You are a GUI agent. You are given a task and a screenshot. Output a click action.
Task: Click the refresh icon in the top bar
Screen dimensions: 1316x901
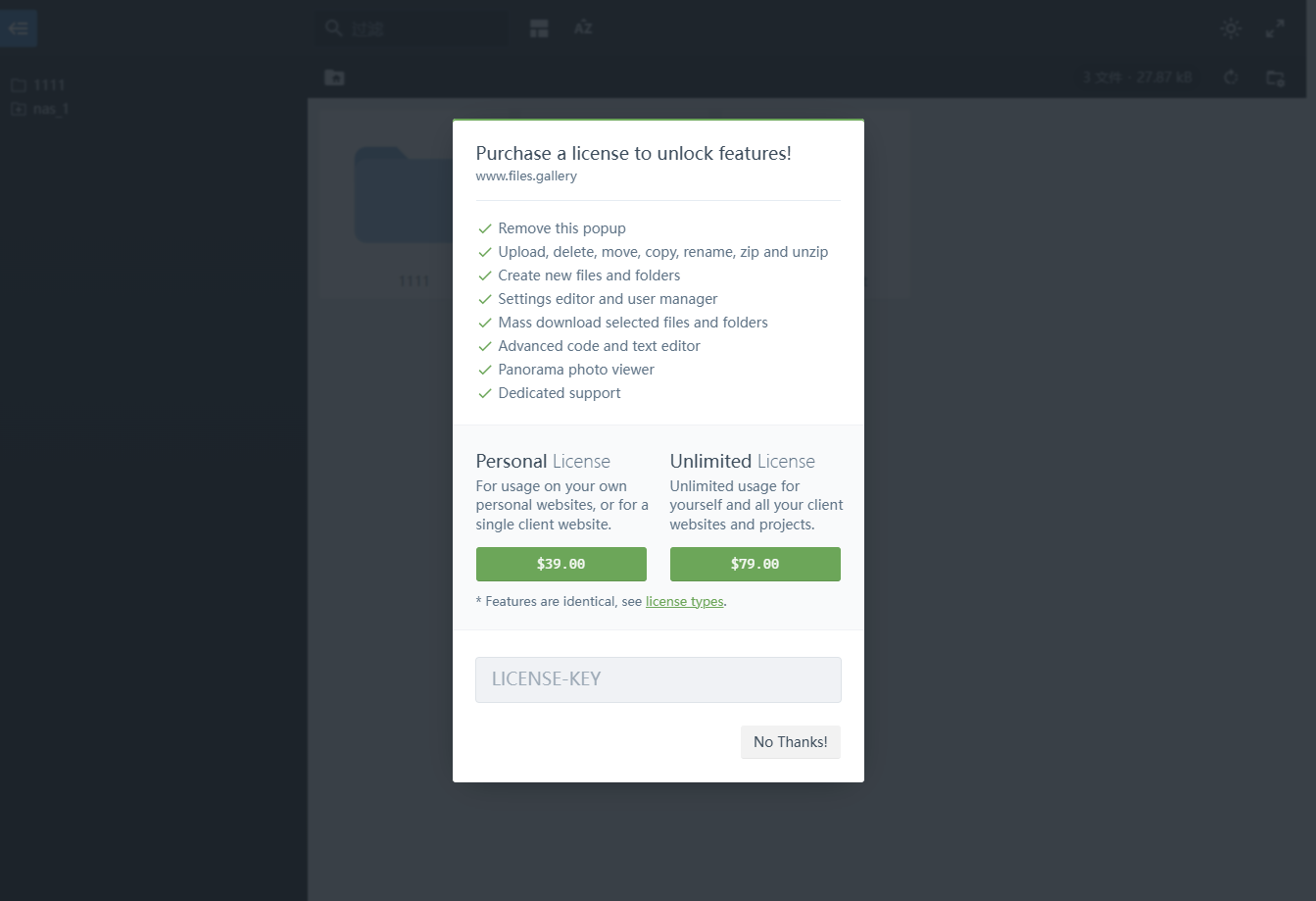[x=1232, y=77]
